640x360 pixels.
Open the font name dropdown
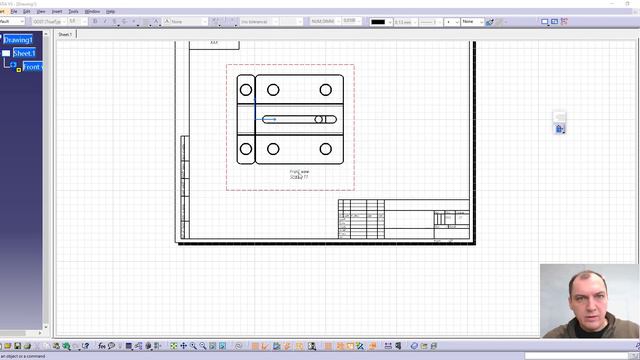click(49, 21)
